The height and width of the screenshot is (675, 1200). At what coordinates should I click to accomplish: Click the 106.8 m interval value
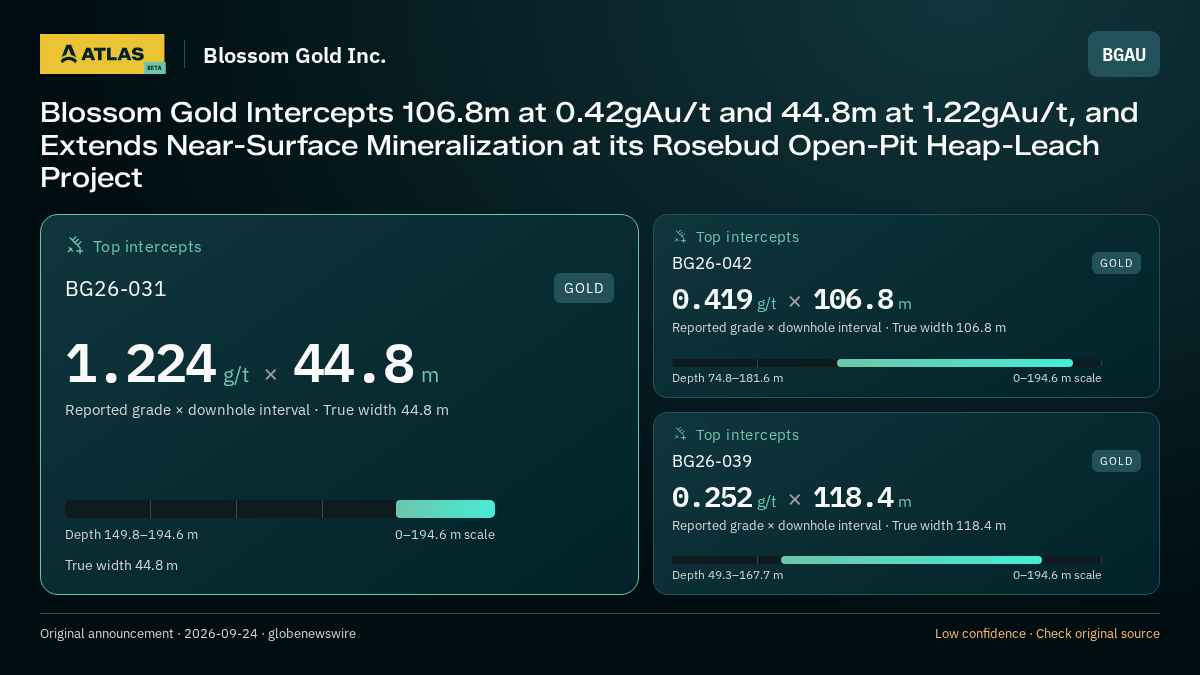(862, 300)
